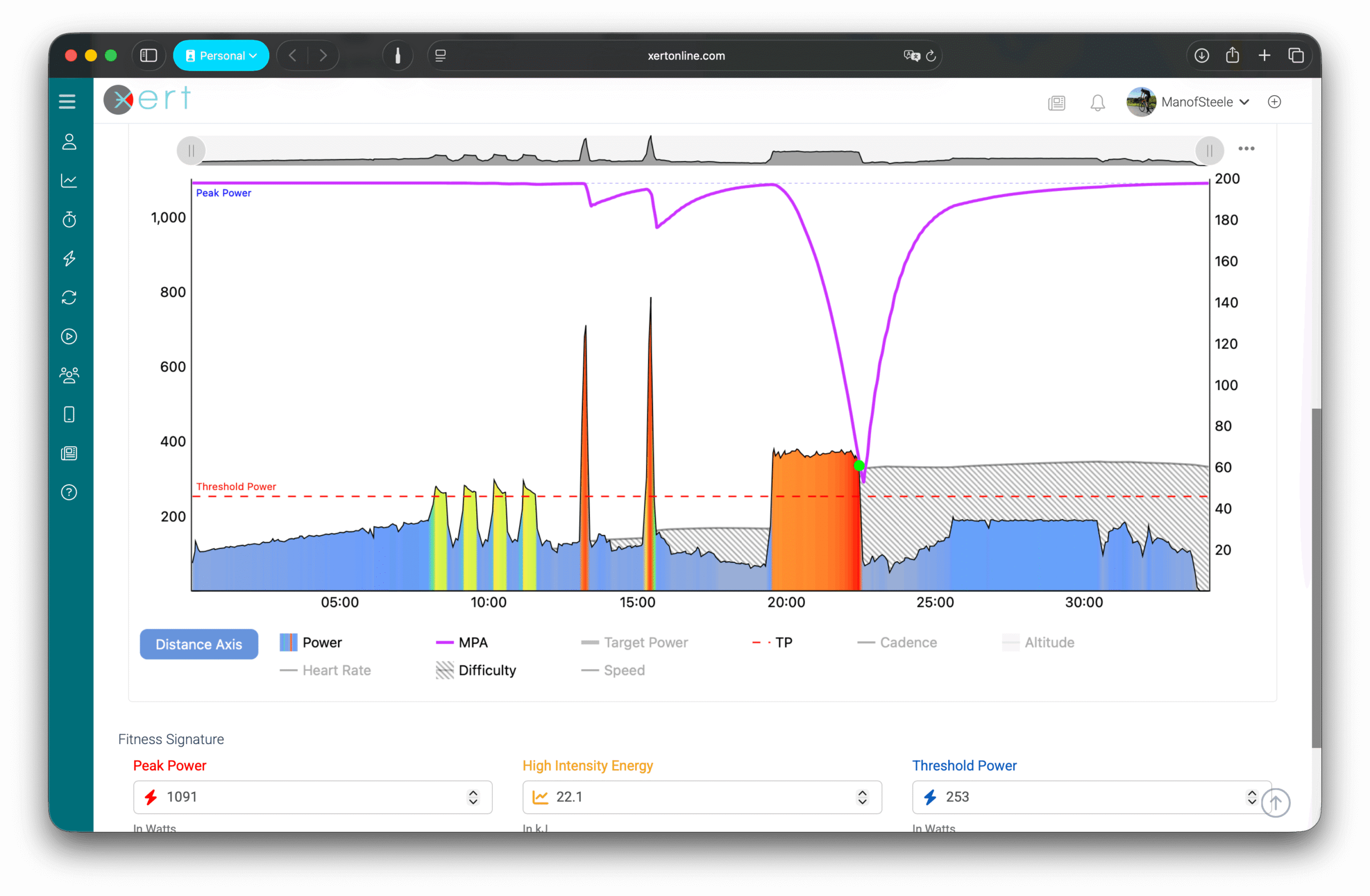Click the plus circle icon beside username
The width and height of the screenshot is (1370, 896).
coord(1274,102)
